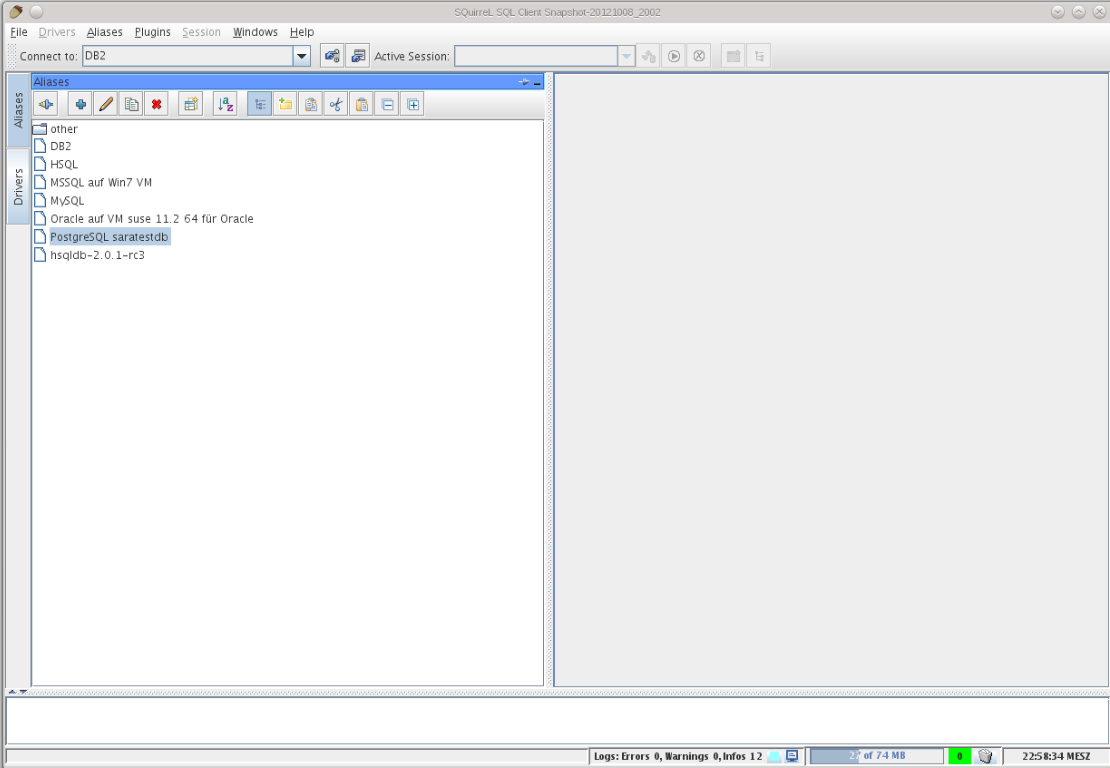Collapse all alias folders
1110x768 pixels.
click(x=387, y=103)
